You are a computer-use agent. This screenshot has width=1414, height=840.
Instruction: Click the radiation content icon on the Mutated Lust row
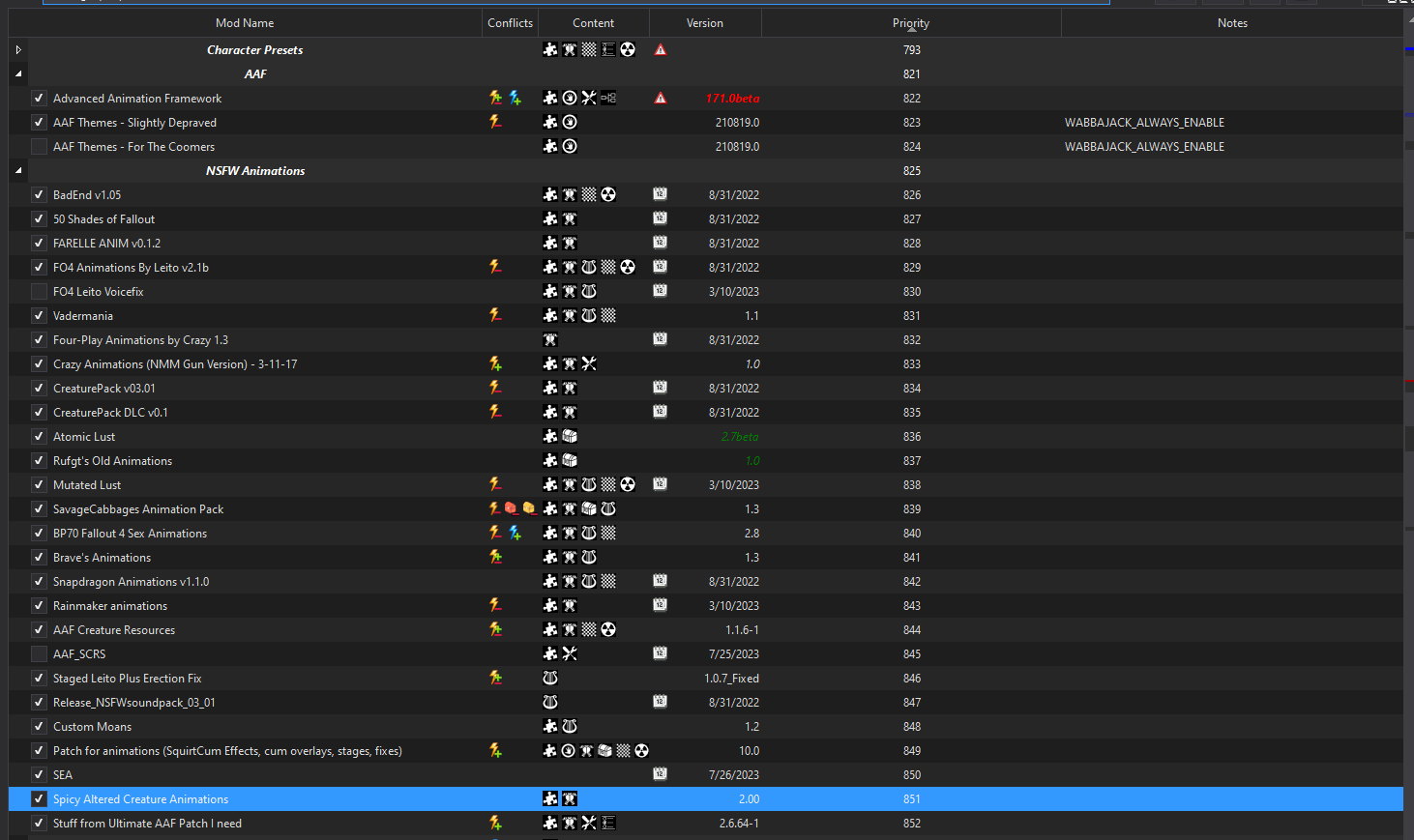[x=628, y=484]
